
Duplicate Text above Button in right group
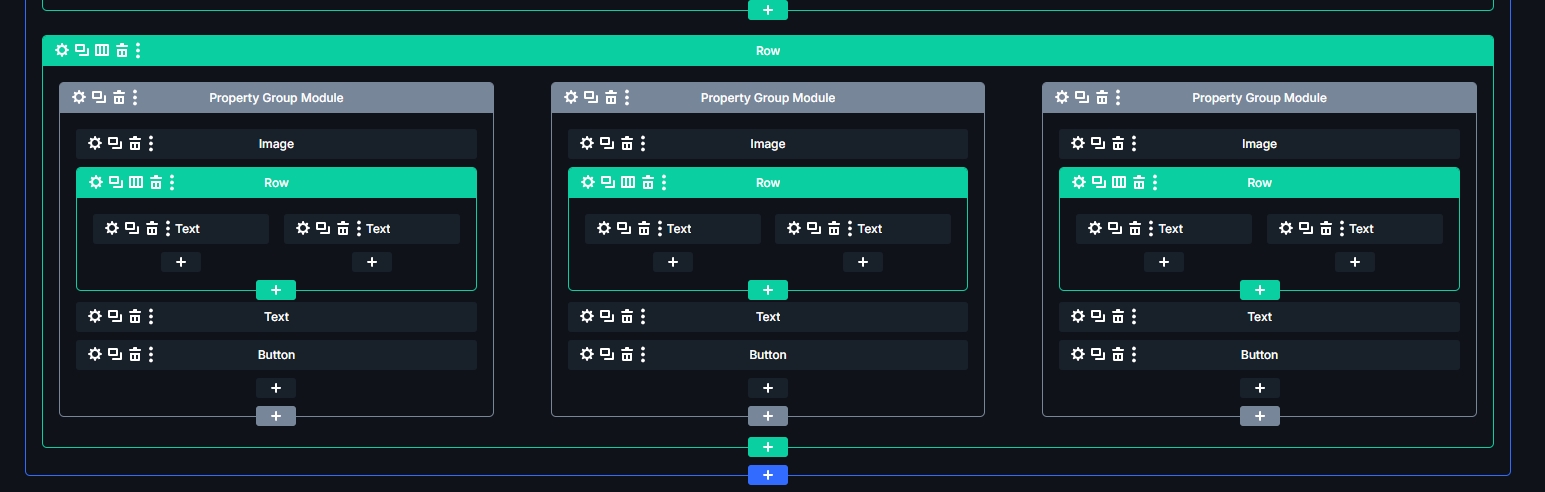pyautogui.click(x=1098, y=316)
